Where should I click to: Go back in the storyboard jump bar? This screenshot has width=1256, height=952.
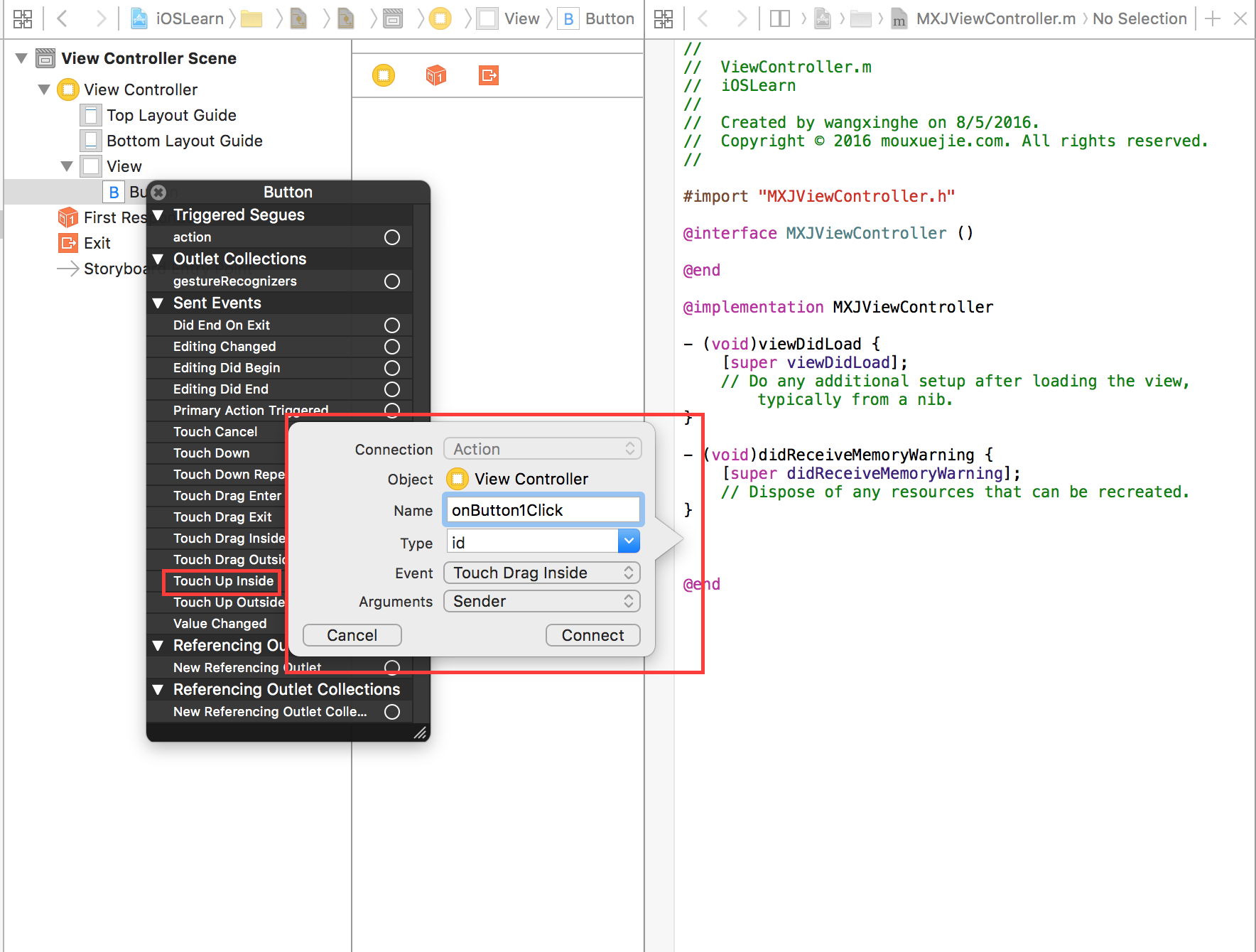click(x=62, y=18)
